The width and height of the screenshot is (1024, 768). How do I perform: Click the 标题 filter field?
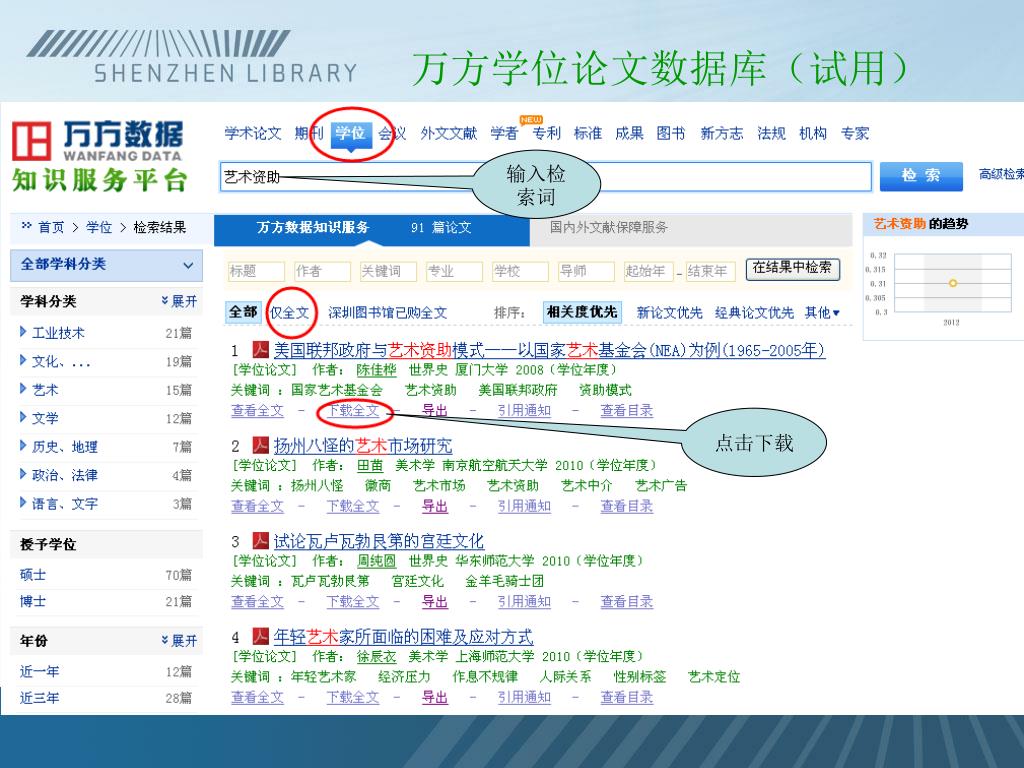[256, 271]
